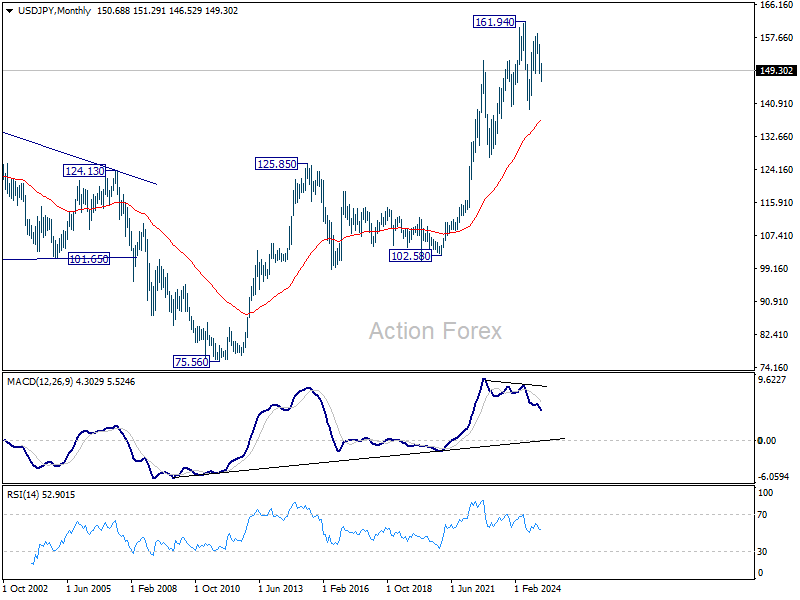Select the 124.130 price label
800x600 pixels.
[84, 171]
